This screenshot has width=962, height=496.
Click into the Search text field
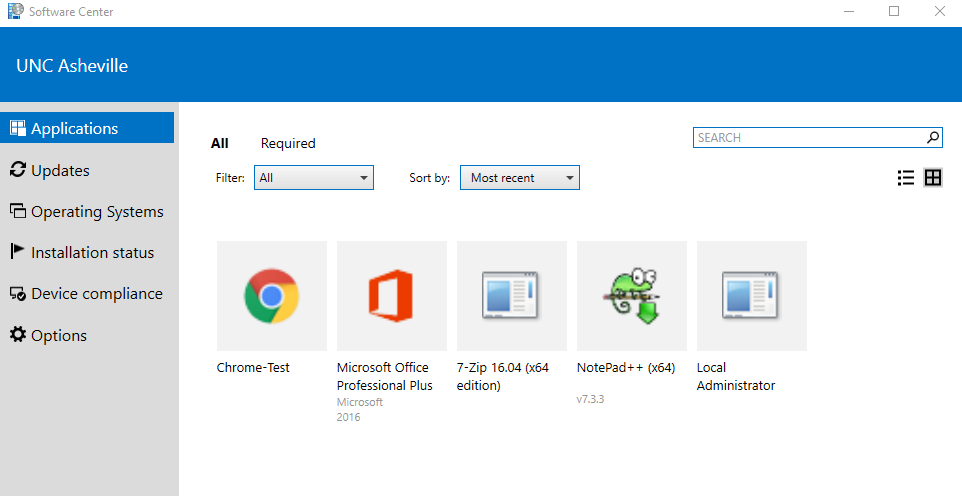pos(806,138)
